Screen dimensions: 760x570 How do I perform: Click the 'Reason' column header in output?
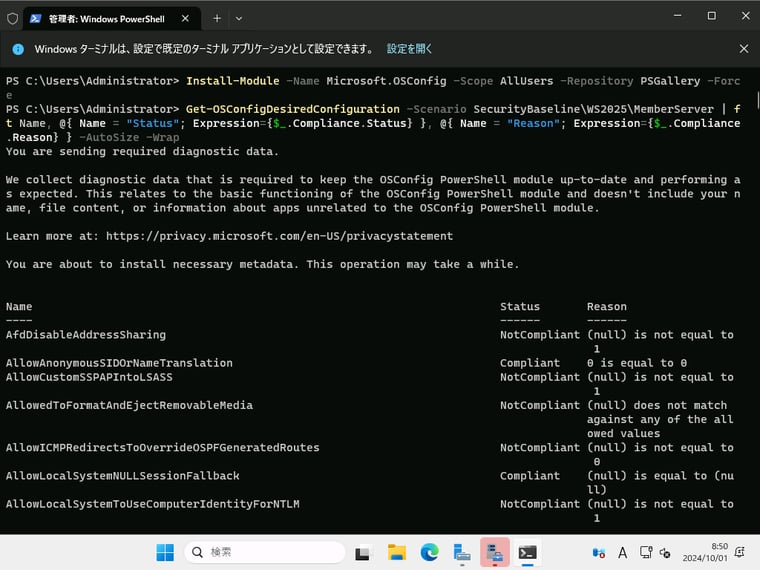(606, 306)
